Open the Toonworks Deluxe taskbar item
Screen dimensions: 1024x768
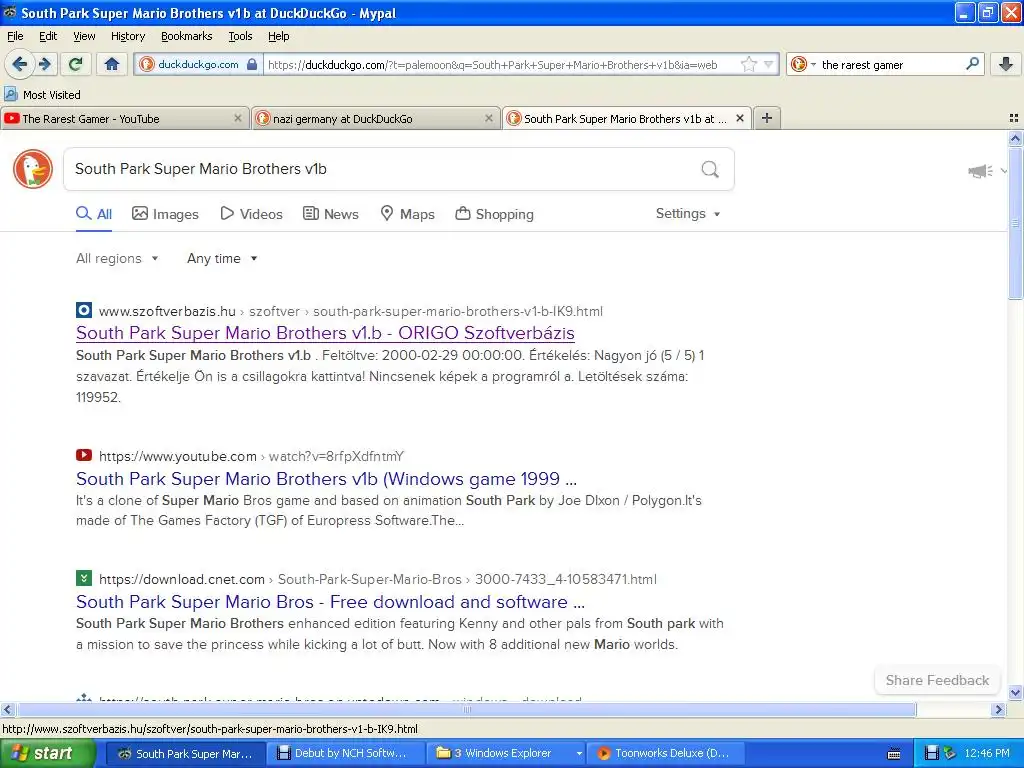[667, 754]
